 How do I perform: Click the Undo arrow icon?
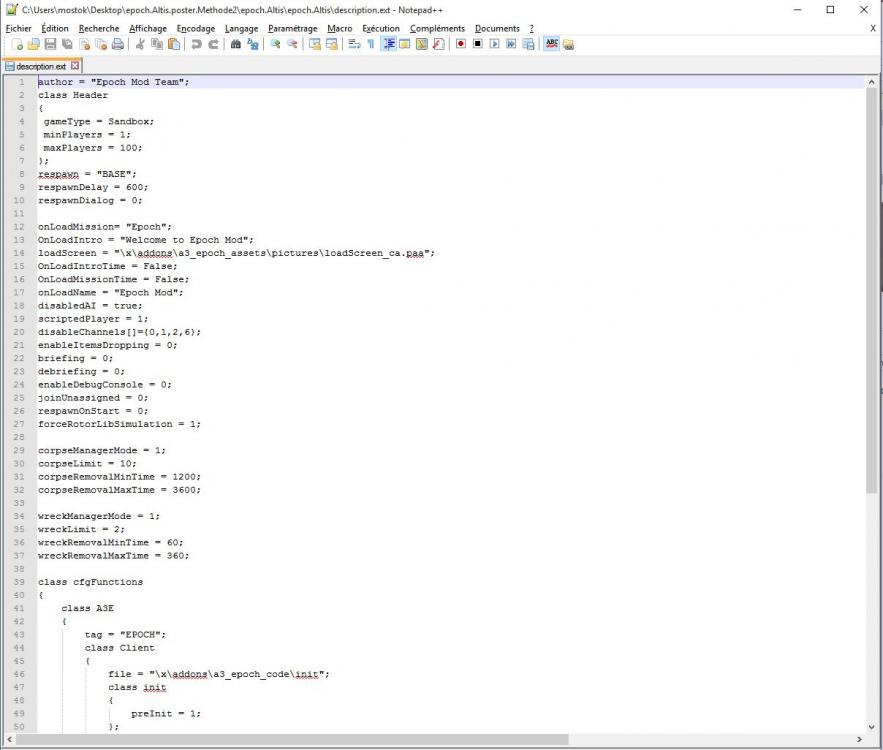tap(196, 44)
